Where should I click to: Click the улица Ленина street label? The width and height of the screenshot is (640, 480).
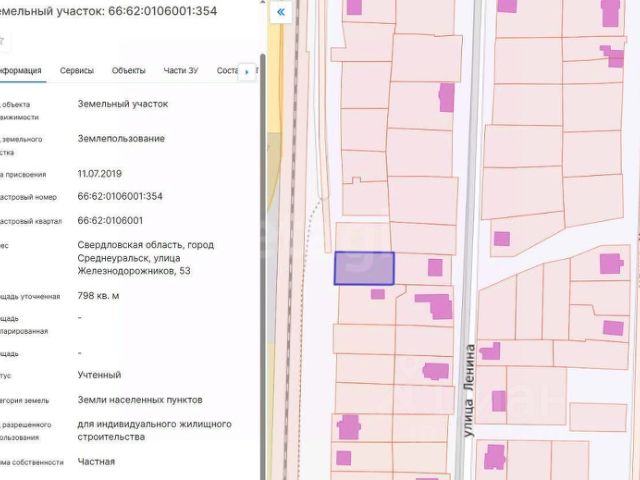pyautogui.click(x=470, y=391)
